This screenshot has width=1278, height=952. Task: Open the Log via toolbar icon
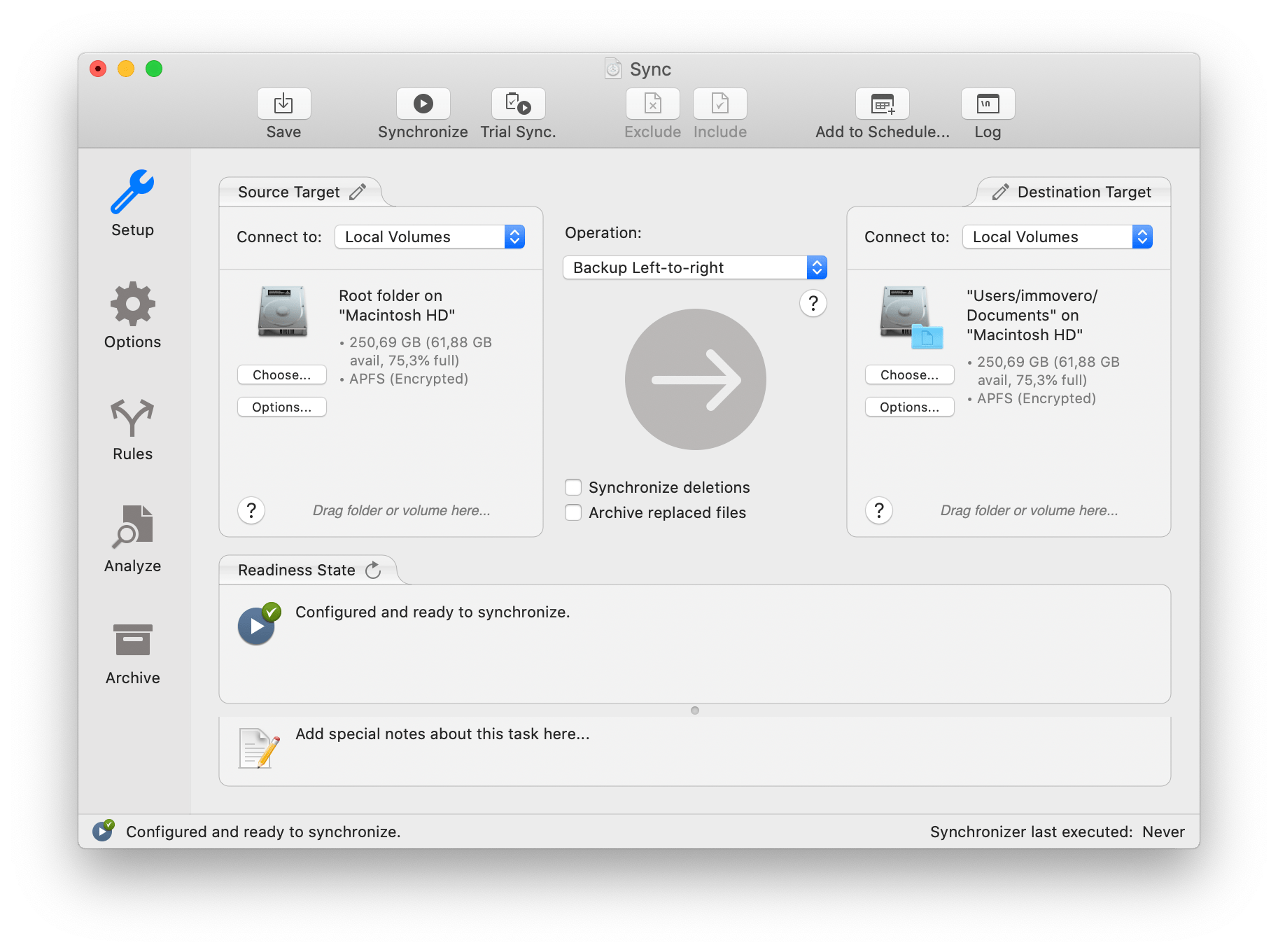click(x=987, y=104)
